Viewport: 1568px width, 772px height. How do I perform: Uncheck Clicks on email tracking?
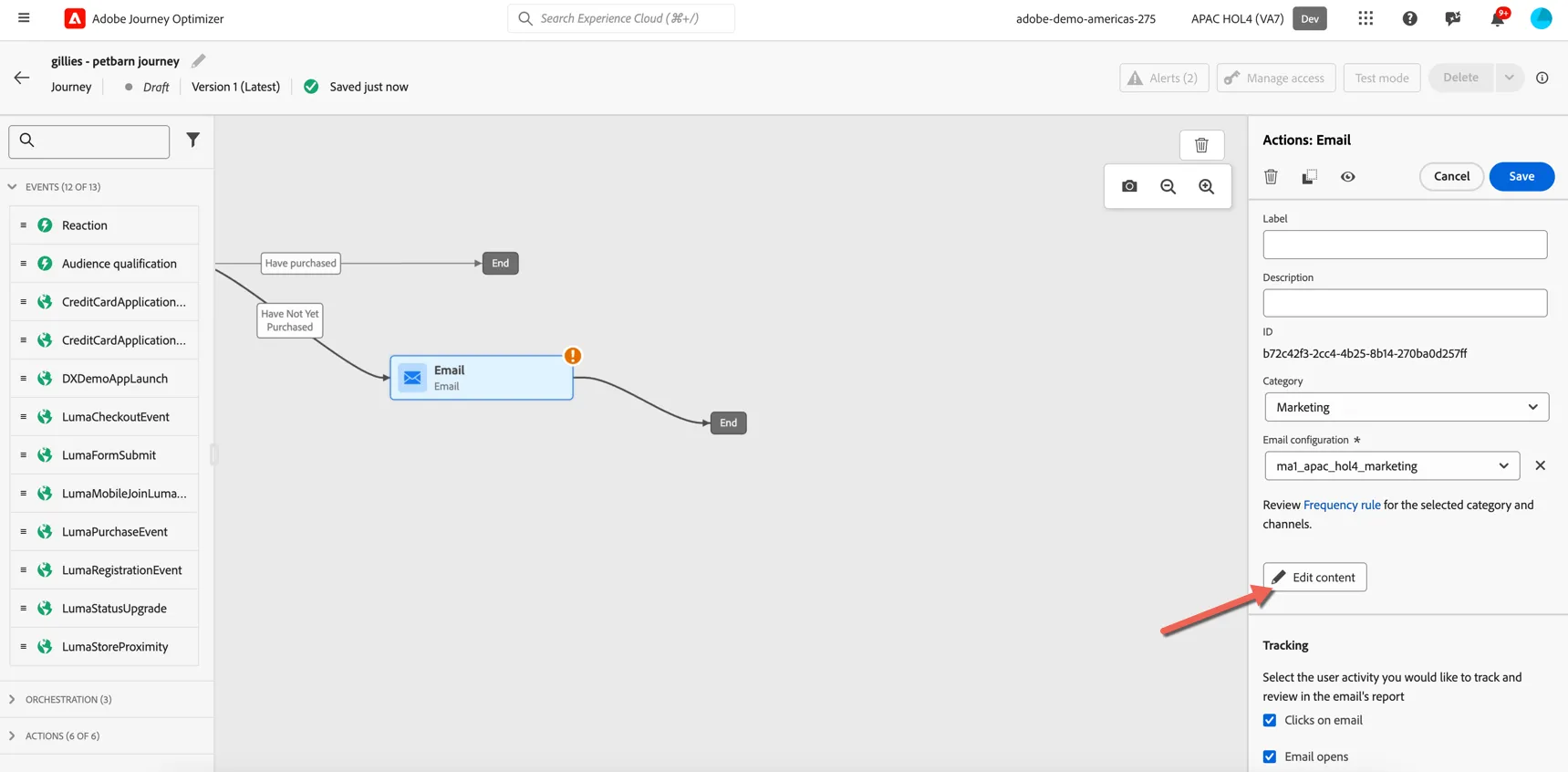[x=1270, y=720]
